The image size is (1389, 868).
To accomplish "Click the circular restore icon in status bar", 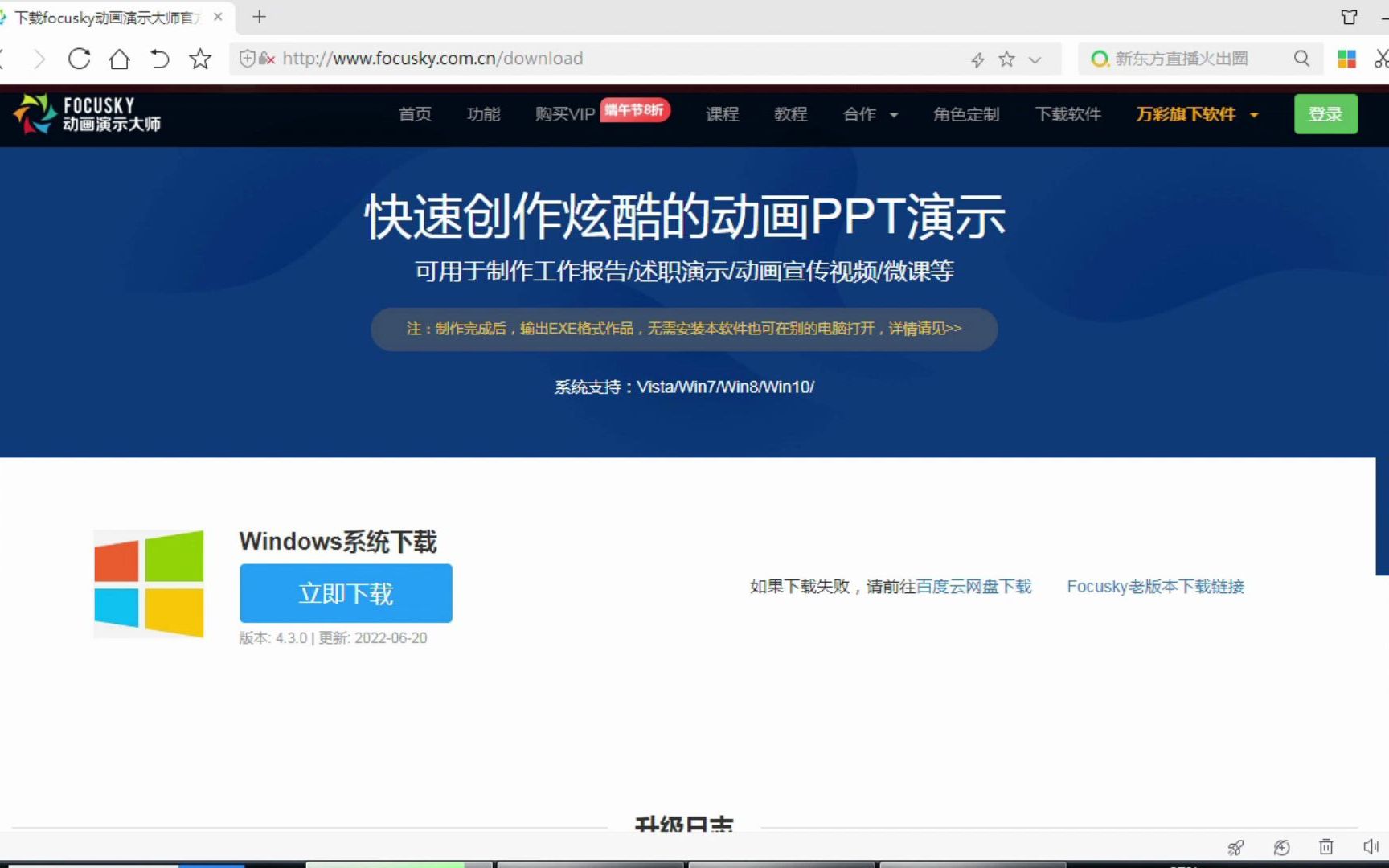I will point(1281,847).
